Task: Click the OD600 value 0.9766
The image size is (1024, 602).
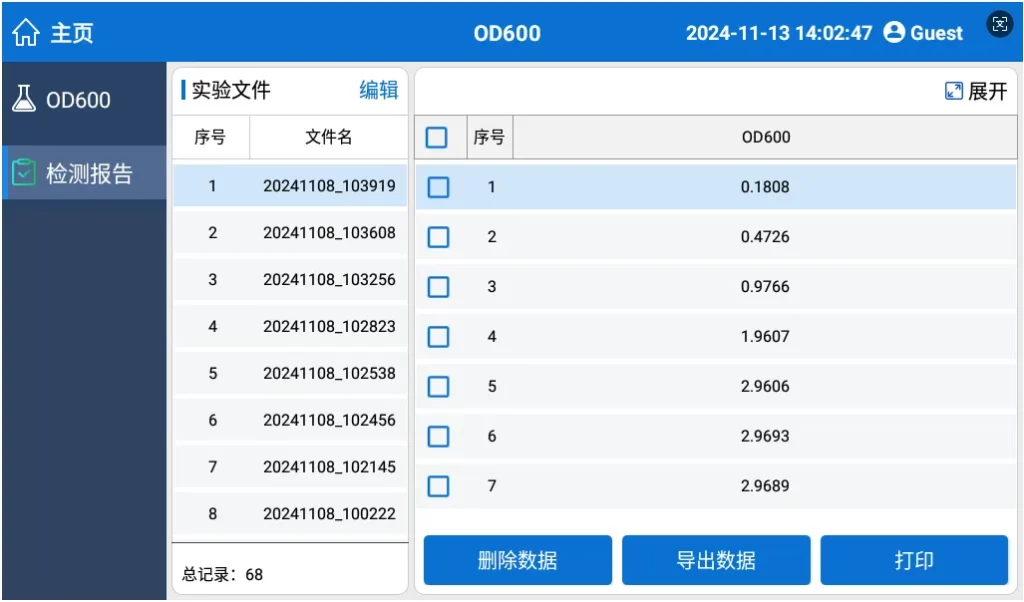Action: point(765,287)
